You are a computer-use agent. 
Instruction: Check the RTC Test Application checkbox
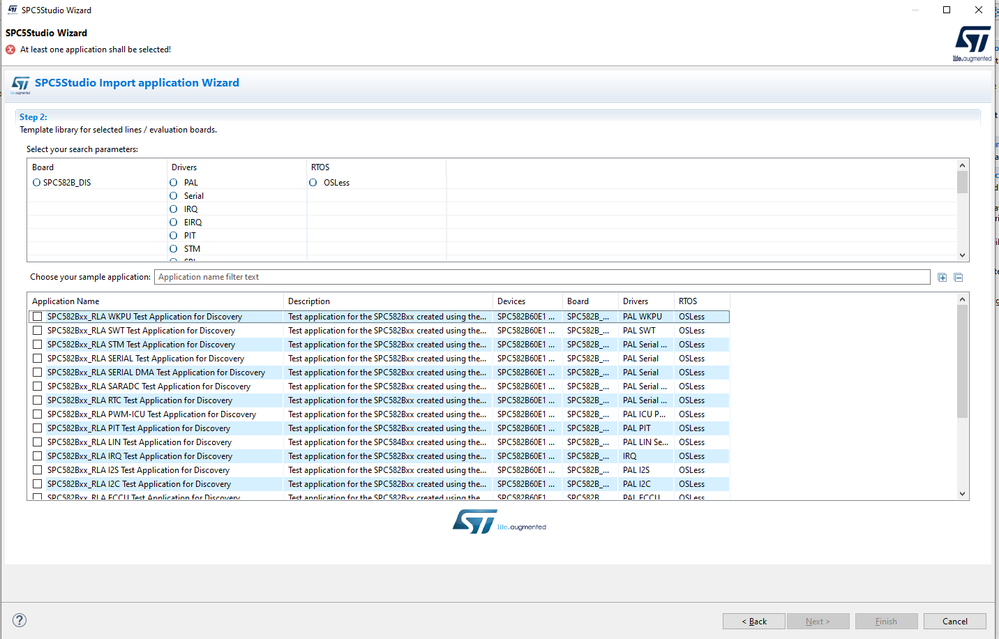coord(38,401)
